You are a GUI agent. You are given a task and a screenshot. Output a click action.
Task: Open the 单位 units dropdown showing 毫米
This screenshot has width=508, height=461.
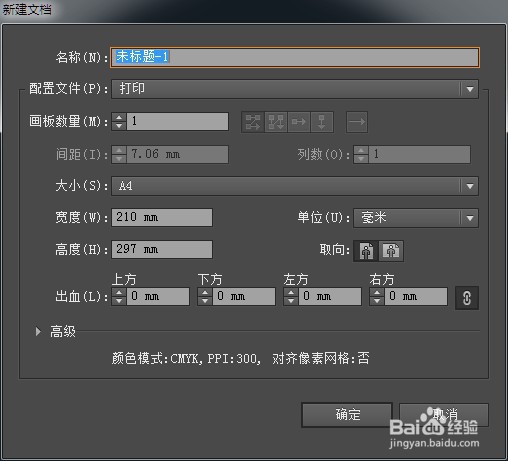pyautogui.click(x=416, y=218)
